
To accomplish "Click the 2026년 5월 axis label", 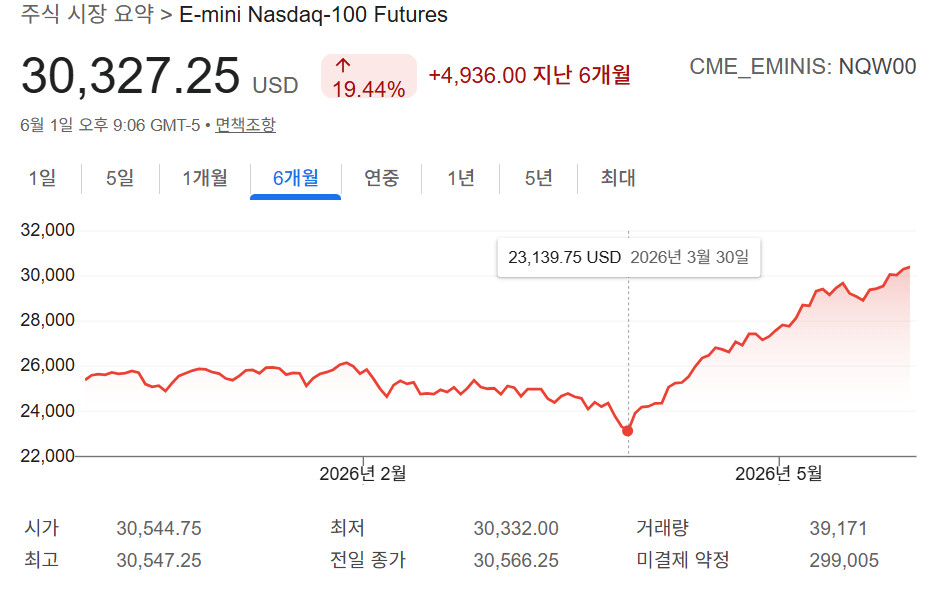I will coord(779,474).
